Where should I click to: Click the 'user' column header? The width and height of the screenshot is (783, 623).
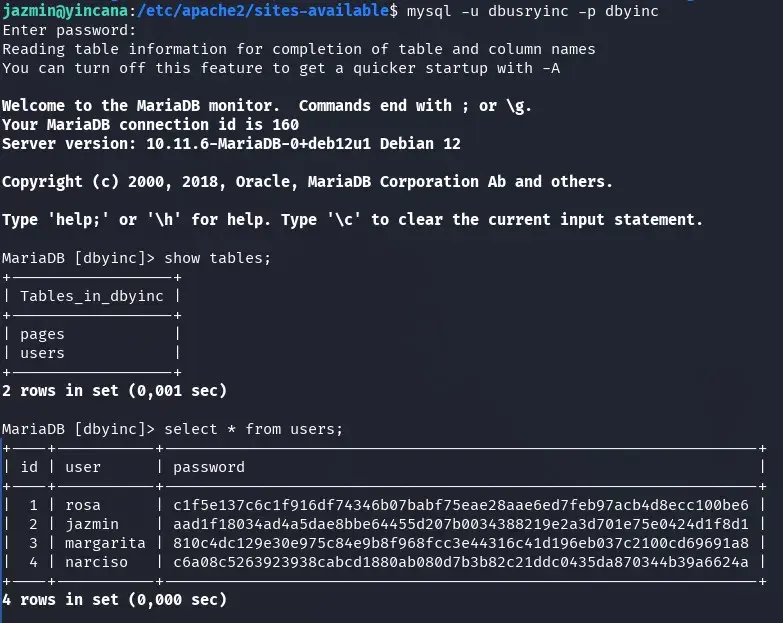83,467
